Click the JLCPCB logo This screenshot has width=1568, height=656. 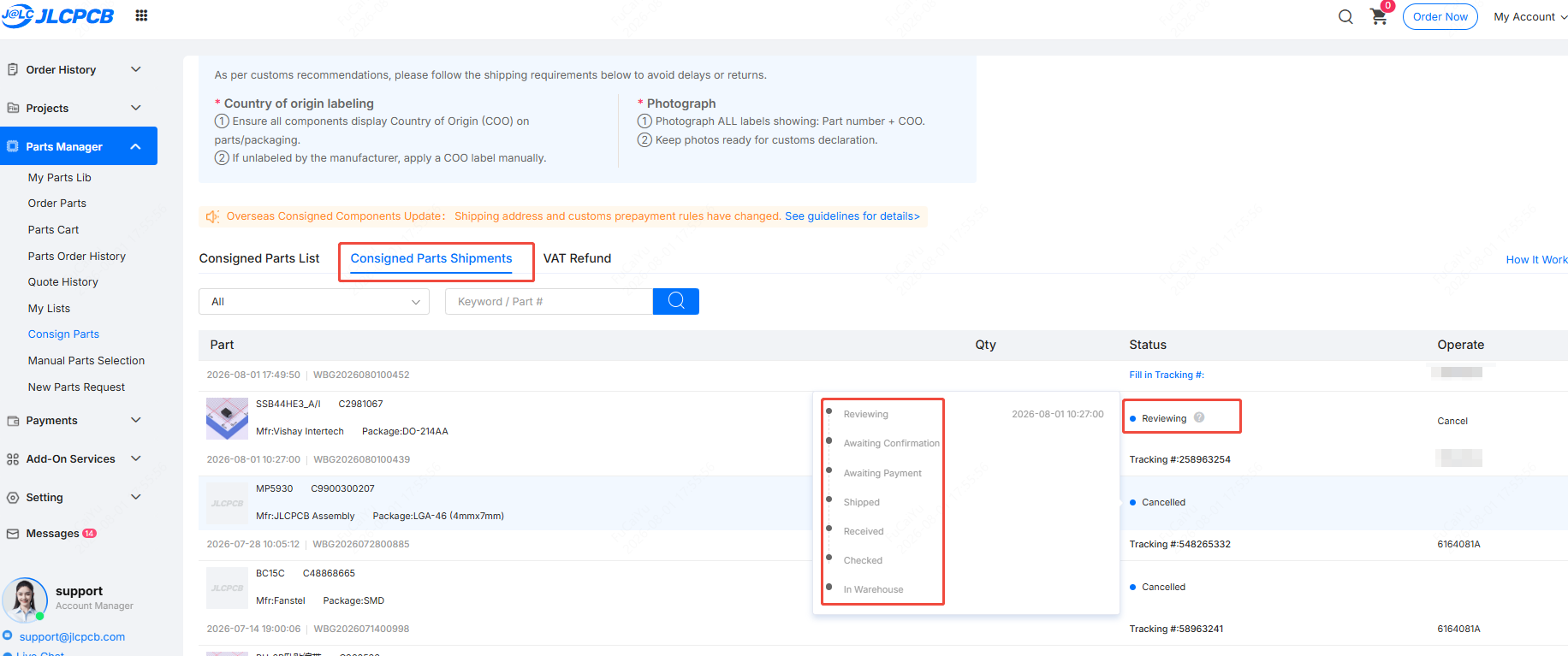click(57, 15)
